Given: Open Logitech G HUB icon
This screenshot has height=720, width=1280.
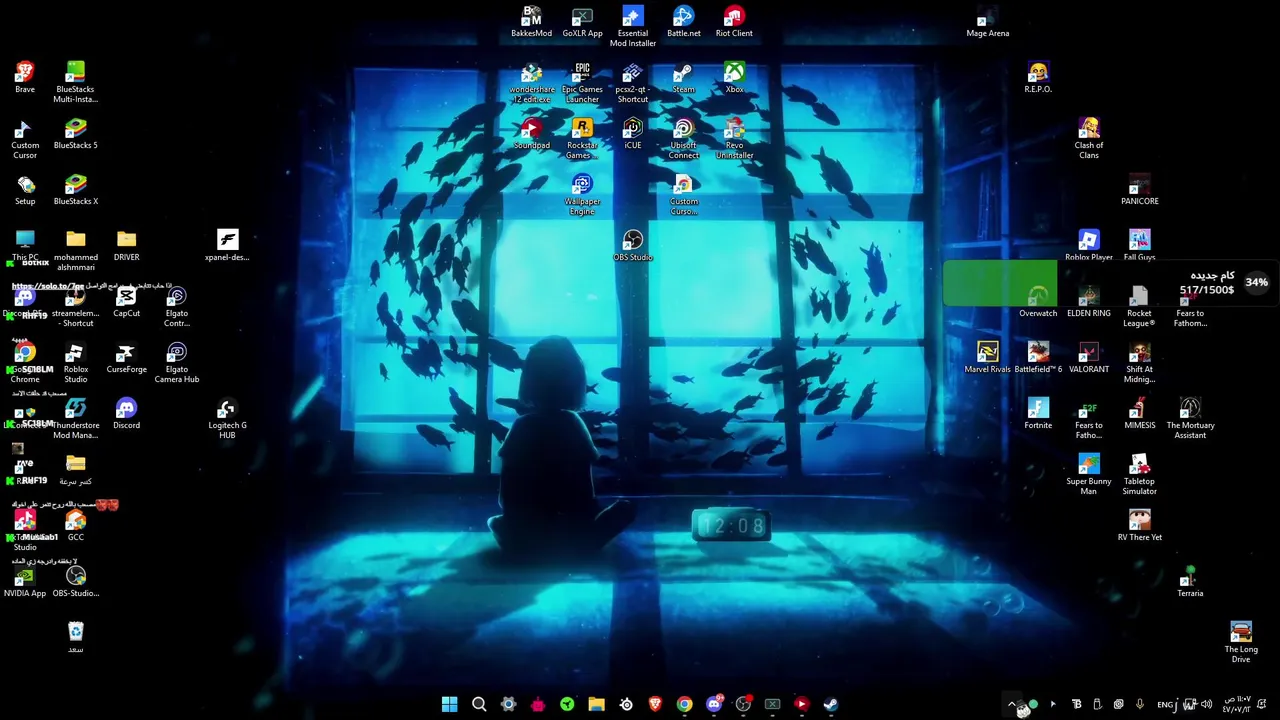Looking at the screenshot, I should tap(227, 419).
